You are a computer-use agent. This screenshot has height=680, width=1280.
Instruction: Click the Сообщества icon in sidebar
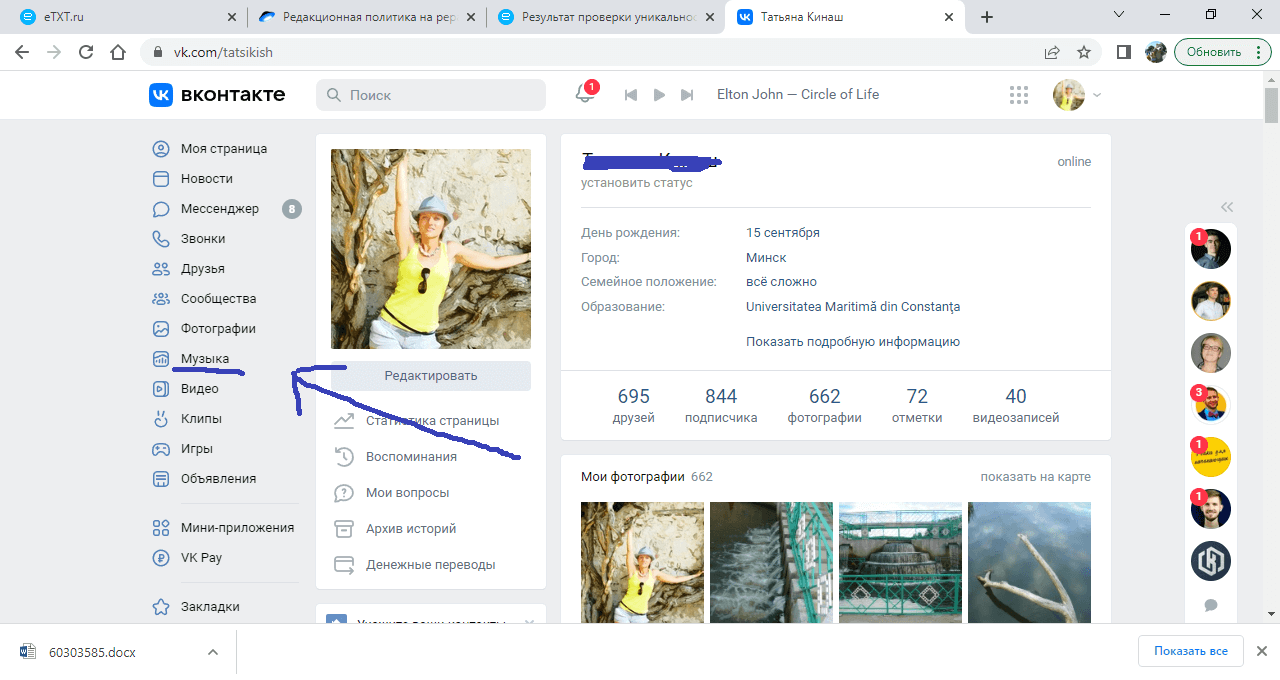click(x=160, y=298)
